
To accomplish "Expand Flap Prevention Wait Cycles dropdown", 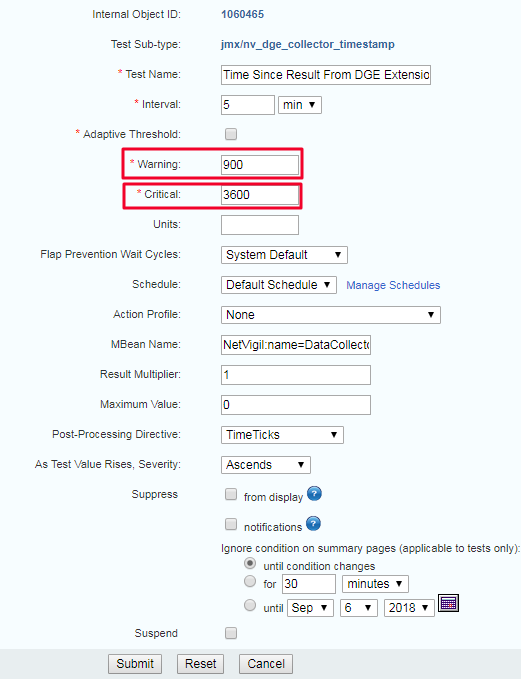I will [284, 255].
